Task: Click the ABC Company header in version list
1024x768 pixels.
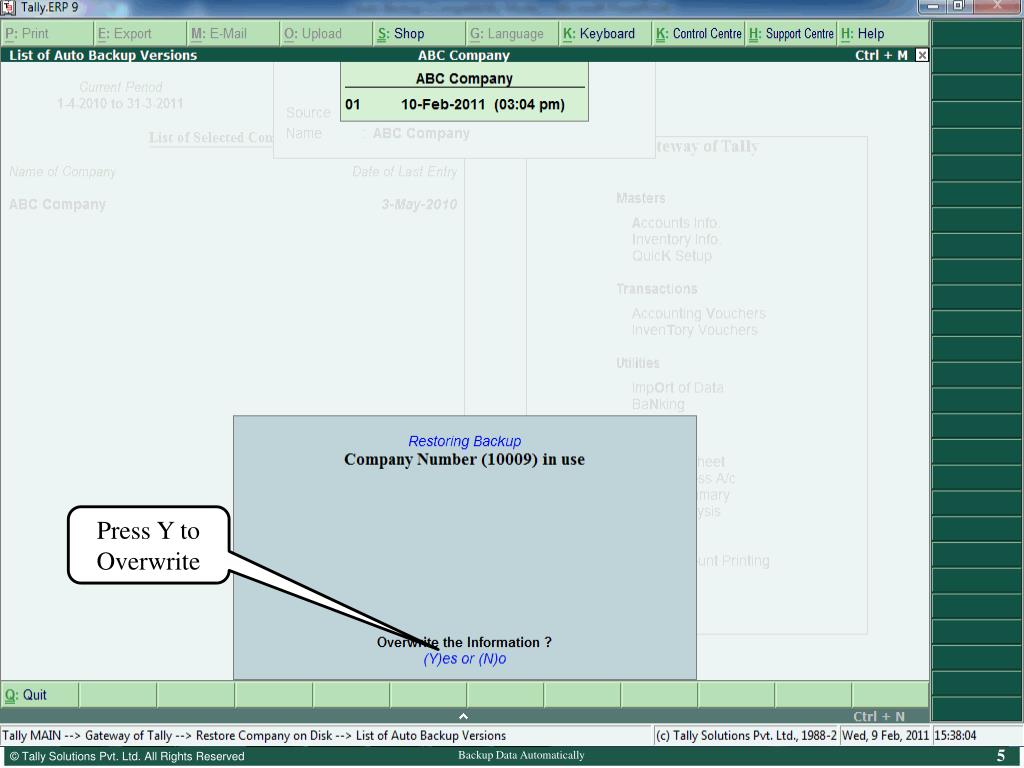Action: pos(464,78)
